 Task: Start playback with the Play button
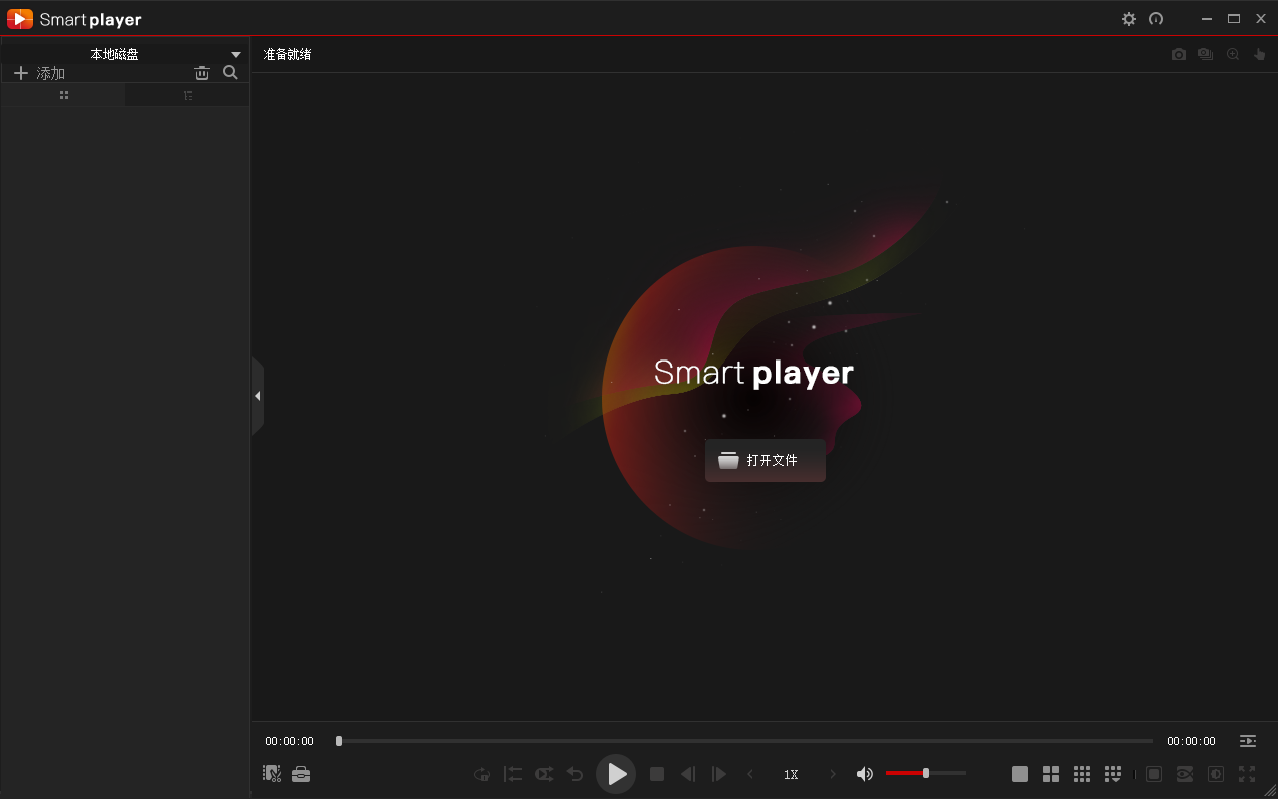(x=616, y=774)
